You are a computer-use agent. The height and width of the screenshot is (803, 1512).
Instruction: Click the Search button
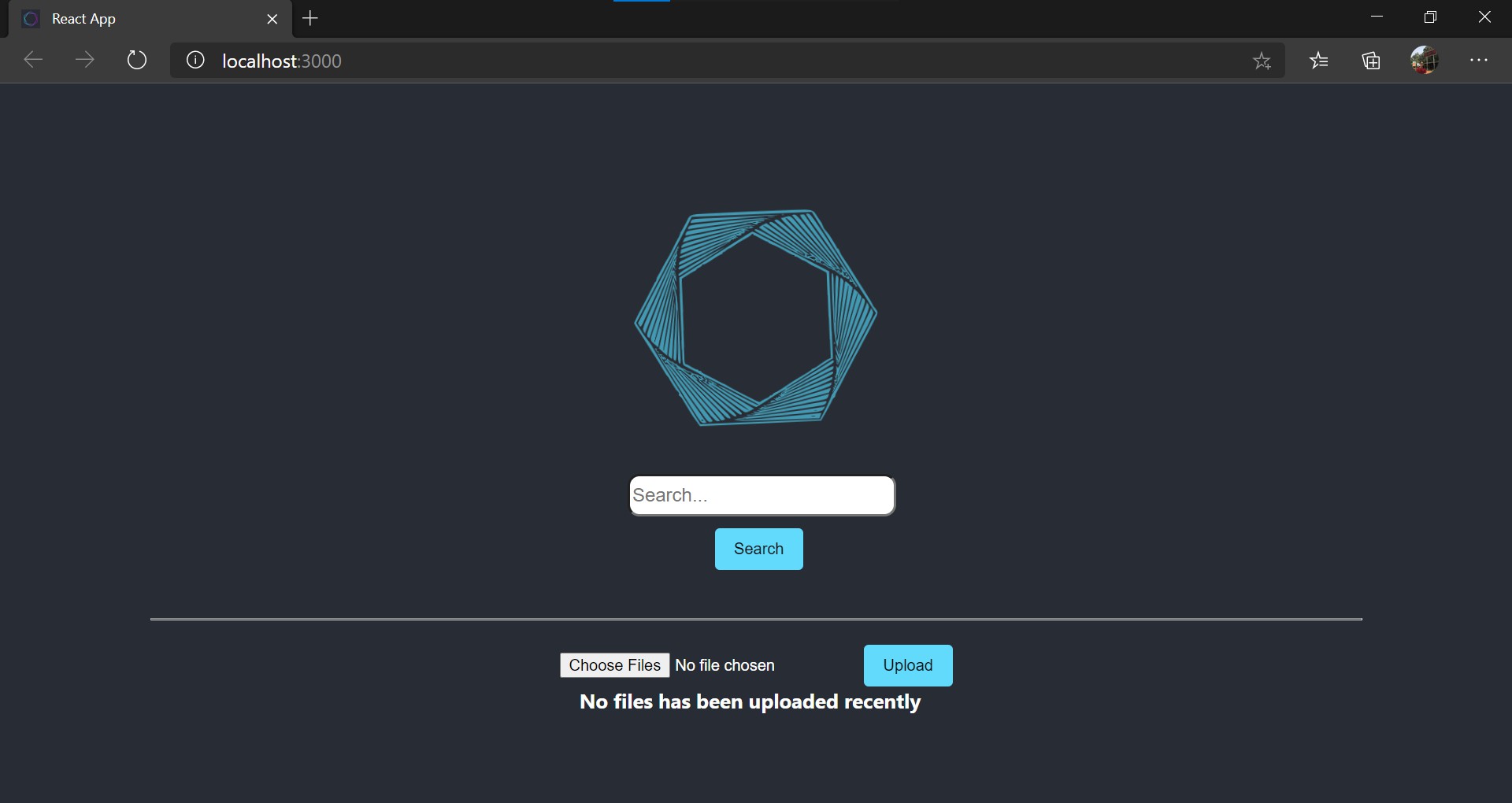click(758, 549)
